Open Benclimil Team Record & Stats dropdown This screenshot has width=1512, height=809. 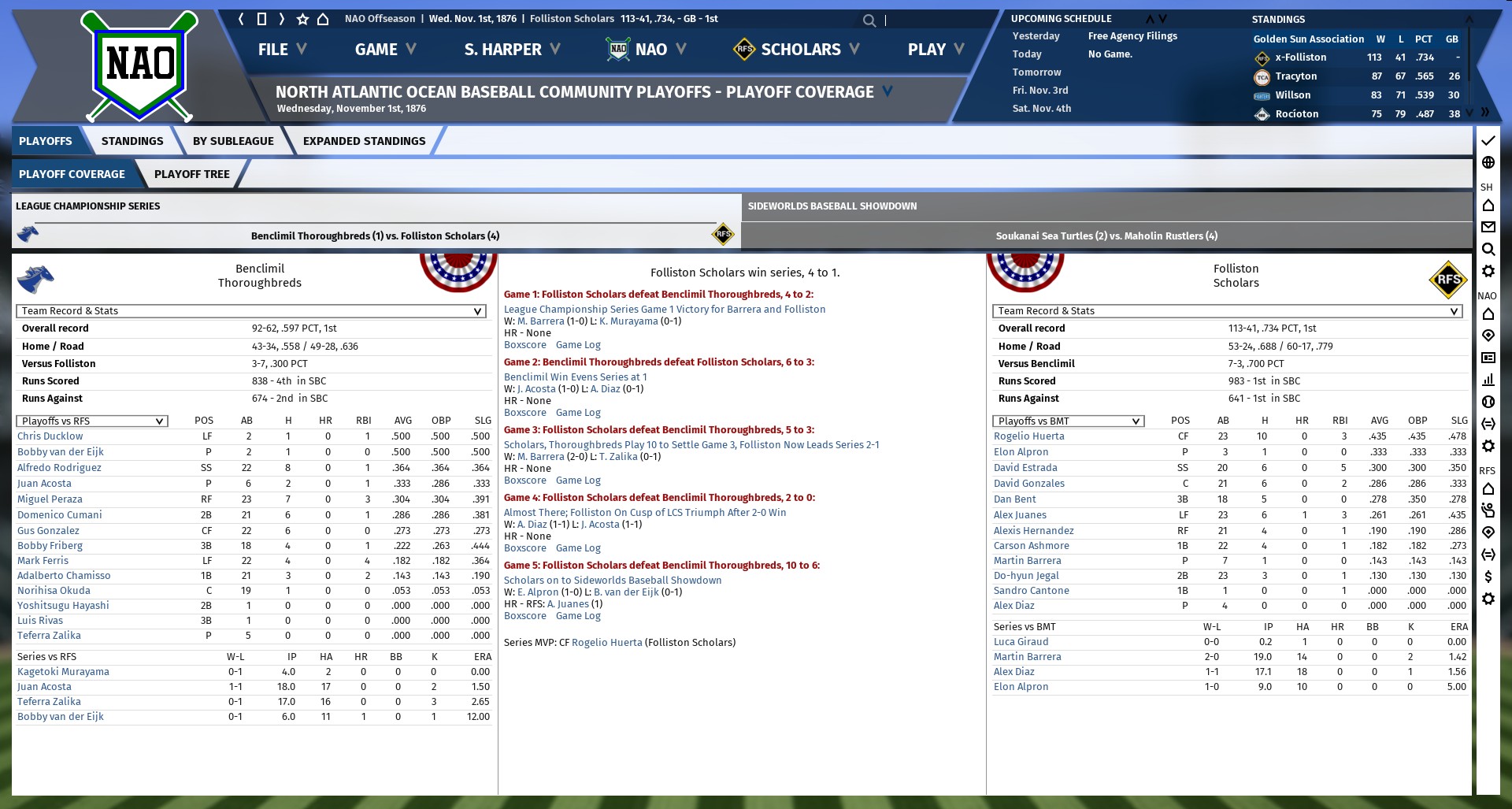[251, 311]
